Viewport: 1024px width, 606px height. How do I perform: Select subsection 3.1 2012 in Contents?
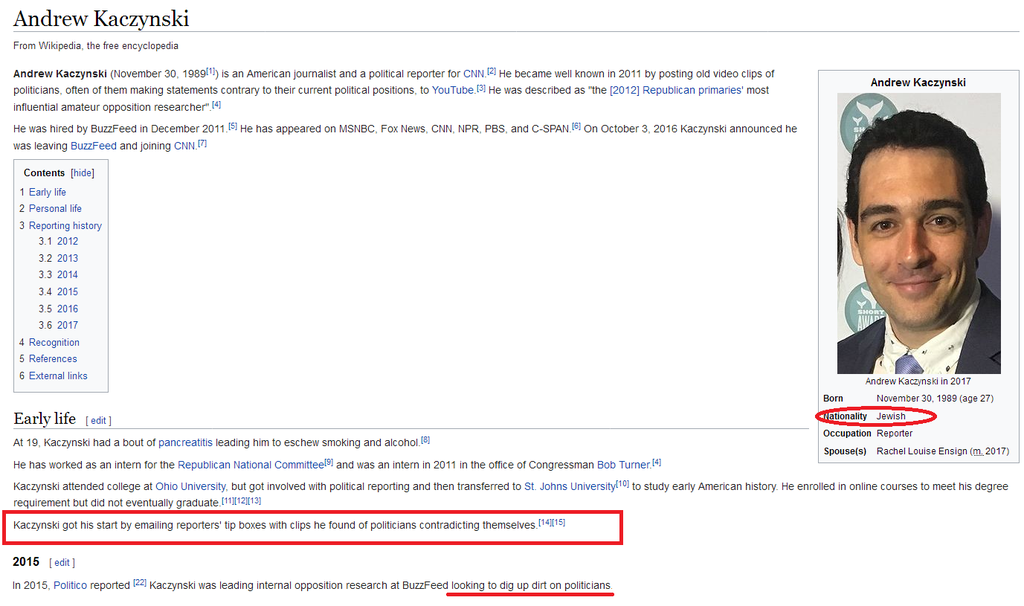pos(67,241)
